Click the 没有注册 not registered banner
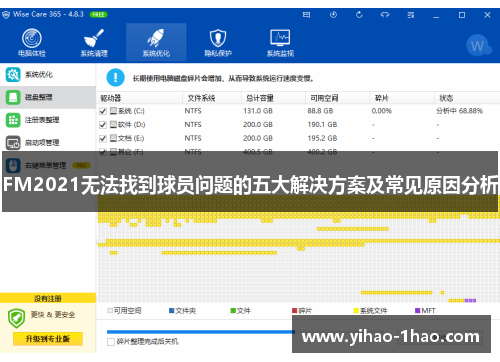 point(48,298)
